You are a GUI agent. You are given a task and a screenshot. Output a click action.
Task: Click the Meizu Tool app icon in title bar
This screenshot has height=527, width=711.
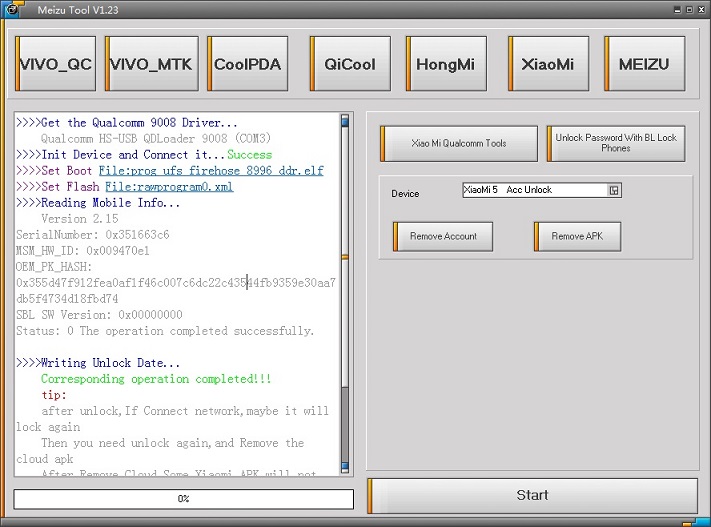point(11,9)
